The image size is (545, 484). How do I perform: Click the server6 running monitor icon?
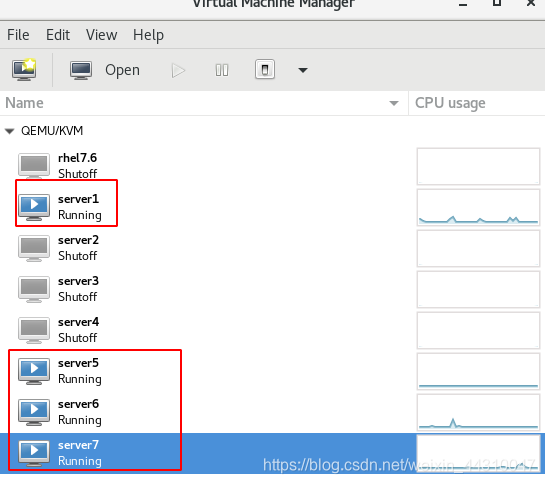coord(34,412)
